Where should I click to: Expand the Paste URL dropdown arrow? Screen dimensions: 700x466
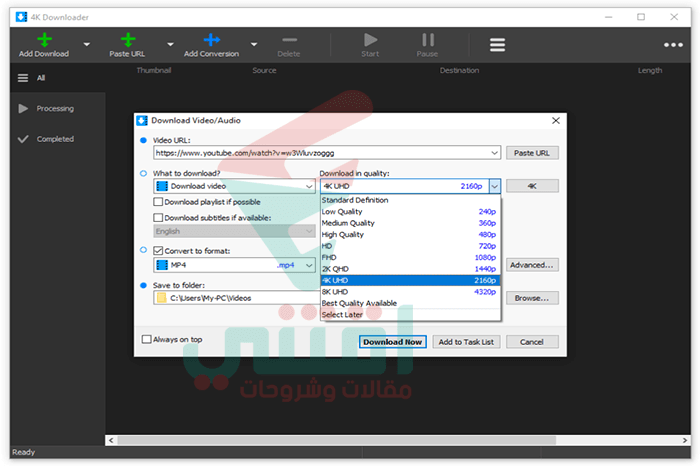tap(170, 44)
